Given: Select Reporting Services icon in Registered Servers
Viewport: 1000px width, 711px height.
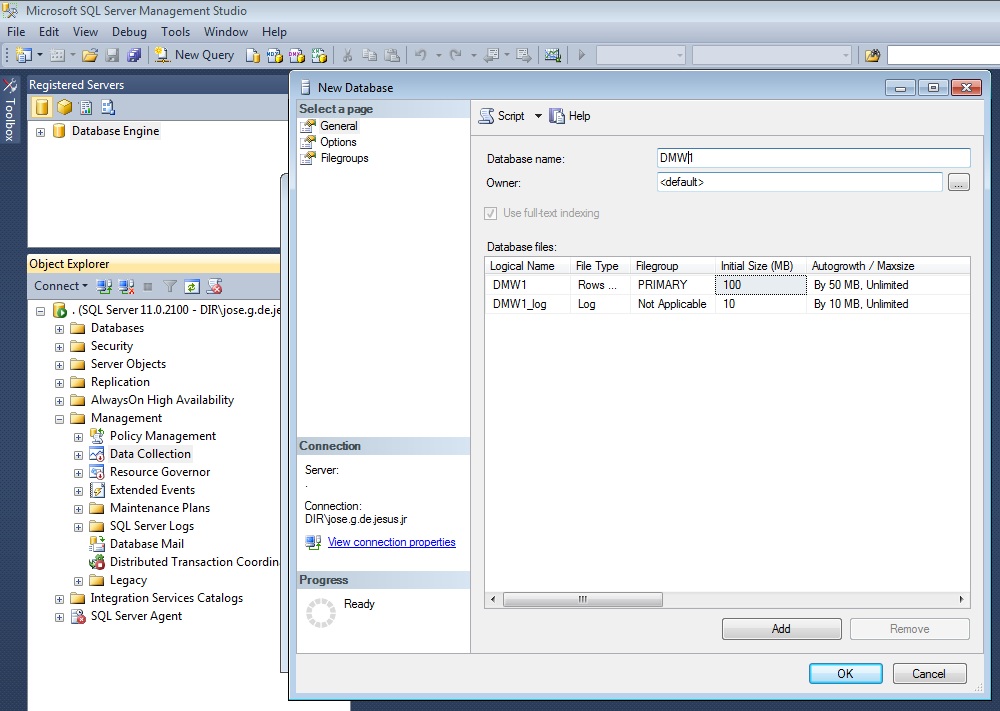Looking at the screenshot, I should [86, 107].
